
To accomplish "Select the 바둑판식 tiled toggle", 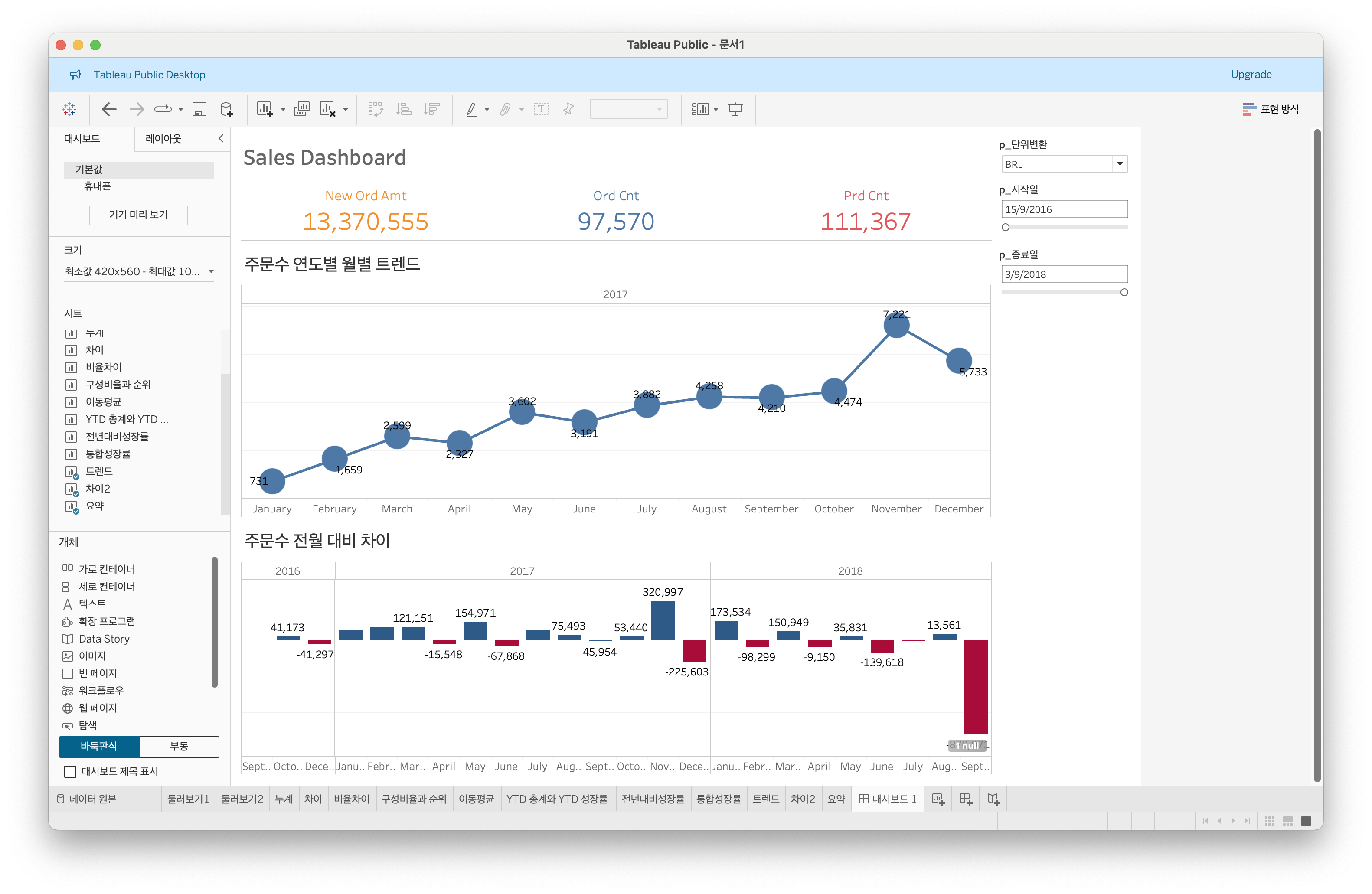I will [99, 746].
